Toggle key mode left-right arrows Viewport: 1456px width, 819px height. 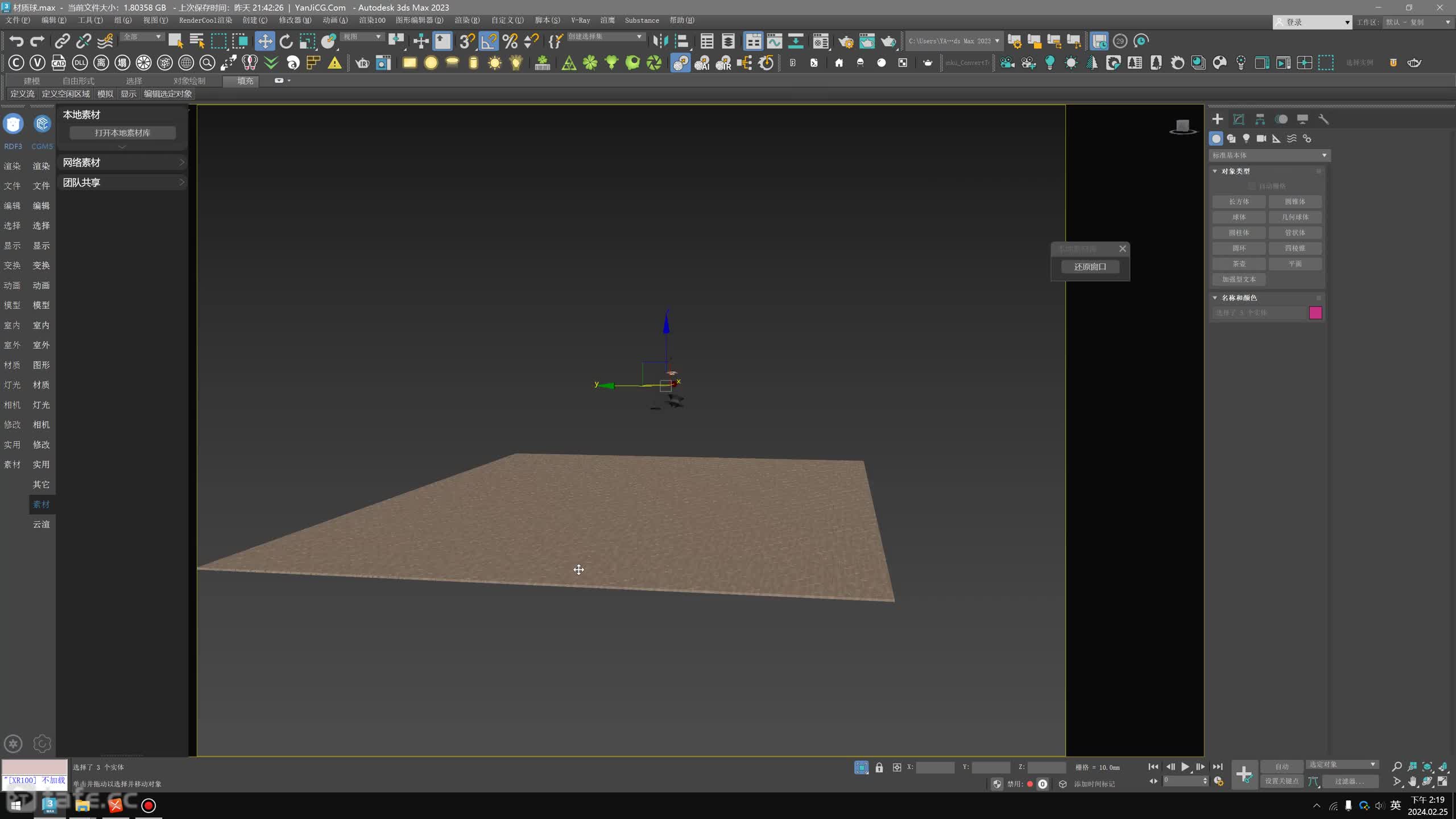pyautogui.click(x=1153, y=781)
